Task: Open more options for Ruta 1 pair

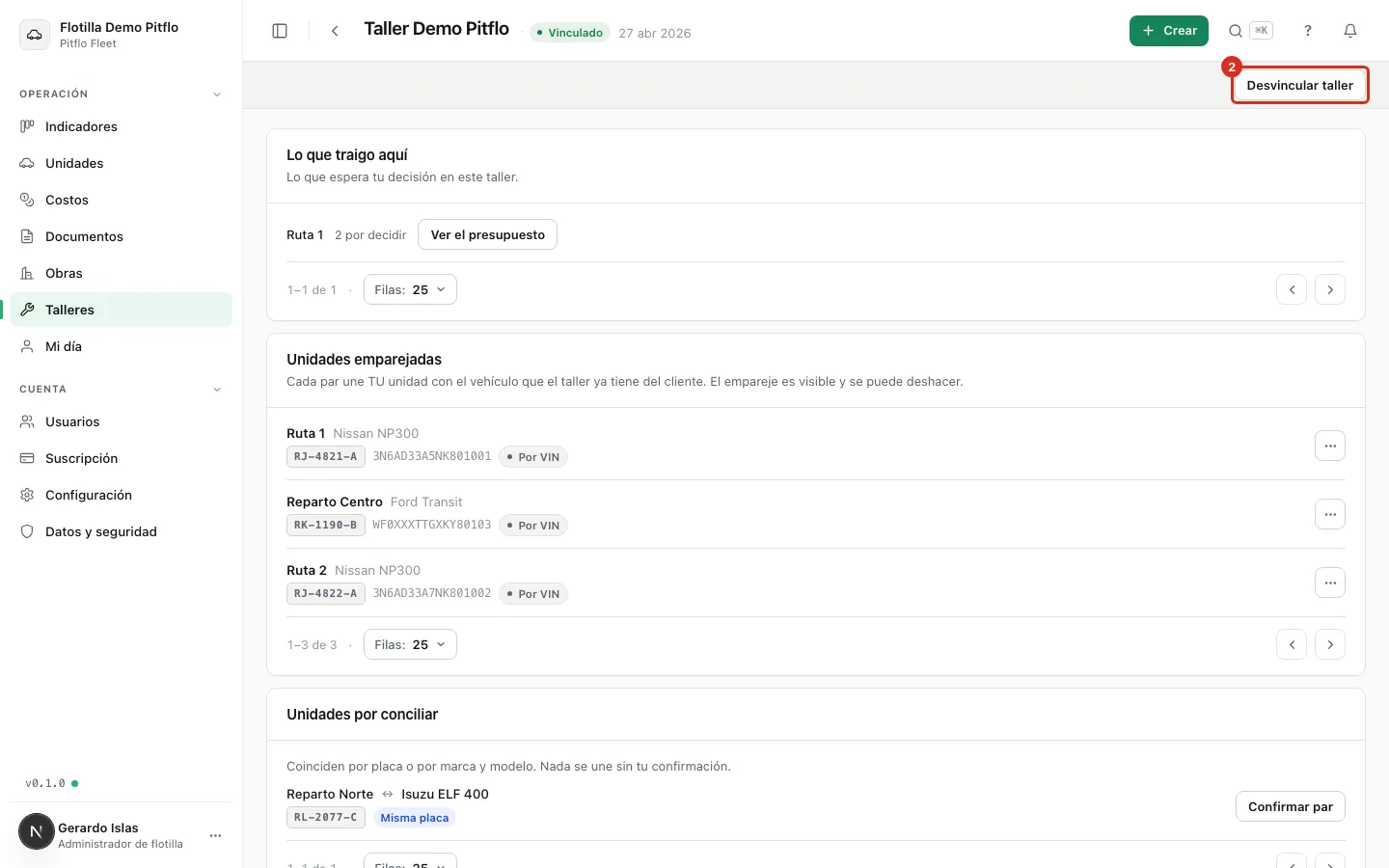Action: [1330, 446]
